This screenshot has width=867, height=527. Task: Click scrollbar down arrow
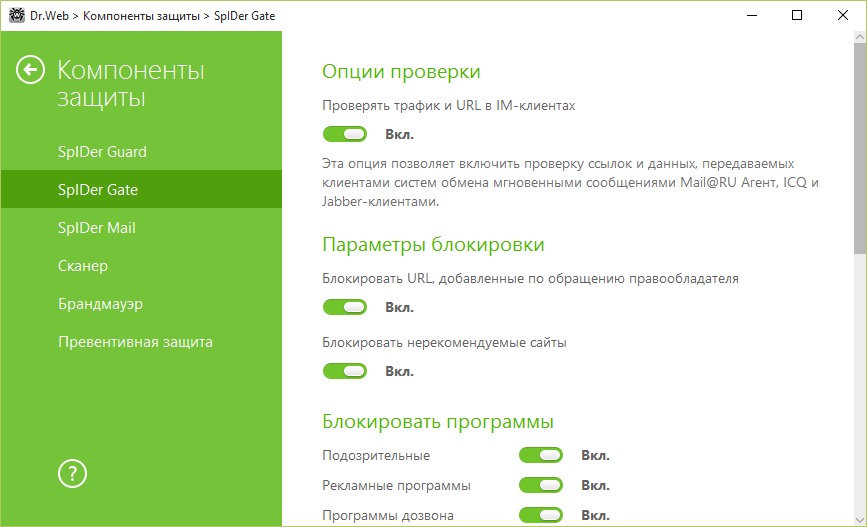(860, 520)
